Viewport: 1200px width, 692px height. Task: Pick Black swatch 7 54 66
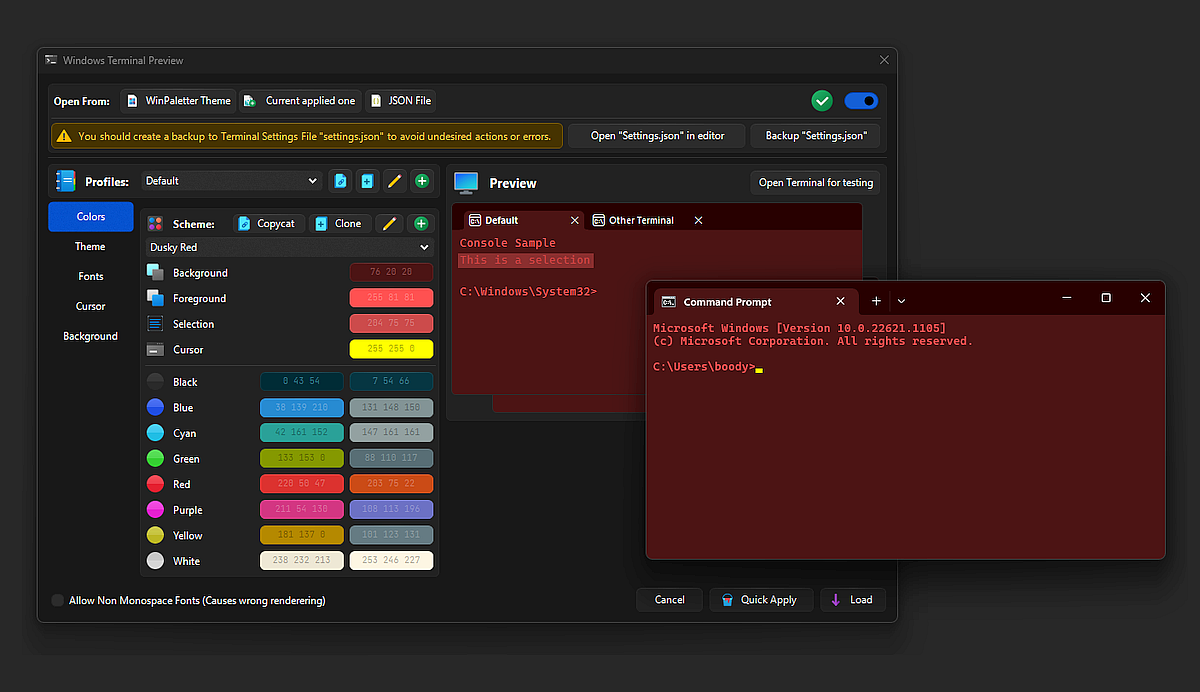click(x=391, y=382)
